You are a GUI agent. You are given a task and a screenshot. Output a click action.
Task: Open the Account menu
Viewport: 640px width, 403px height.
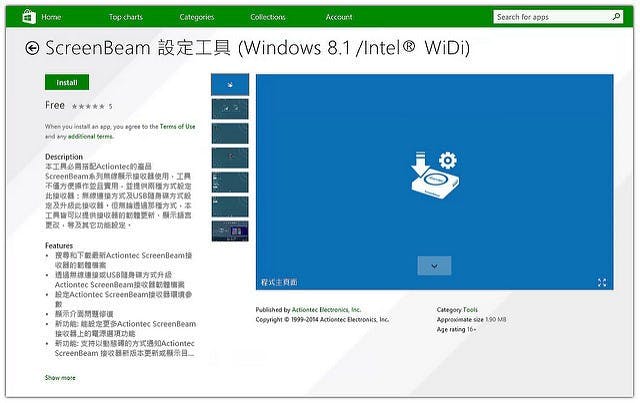click(x=339, y=17)
